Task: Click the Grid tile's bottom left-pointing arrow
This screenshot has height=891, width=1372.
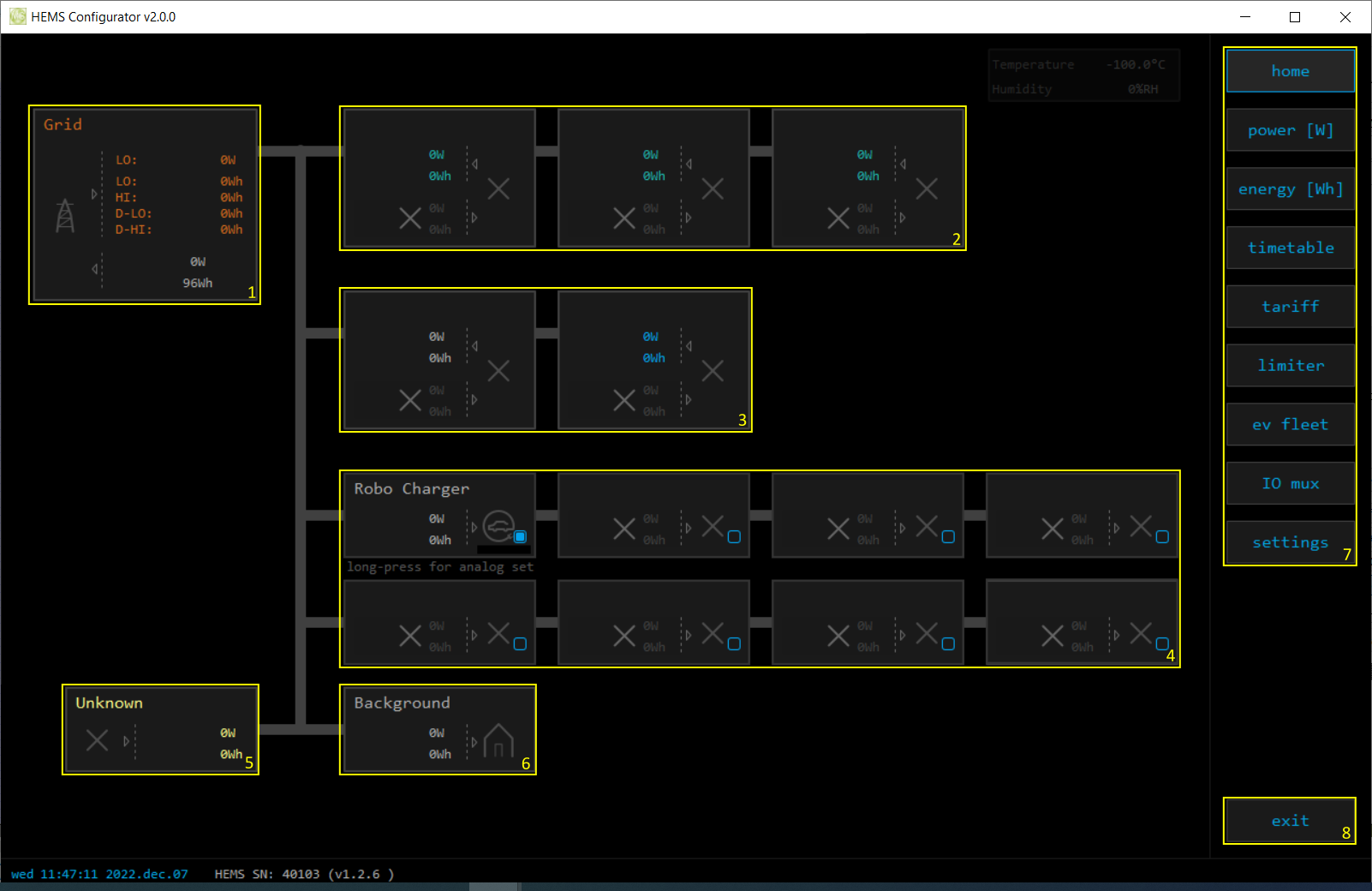Action: [x=95, y=269]
